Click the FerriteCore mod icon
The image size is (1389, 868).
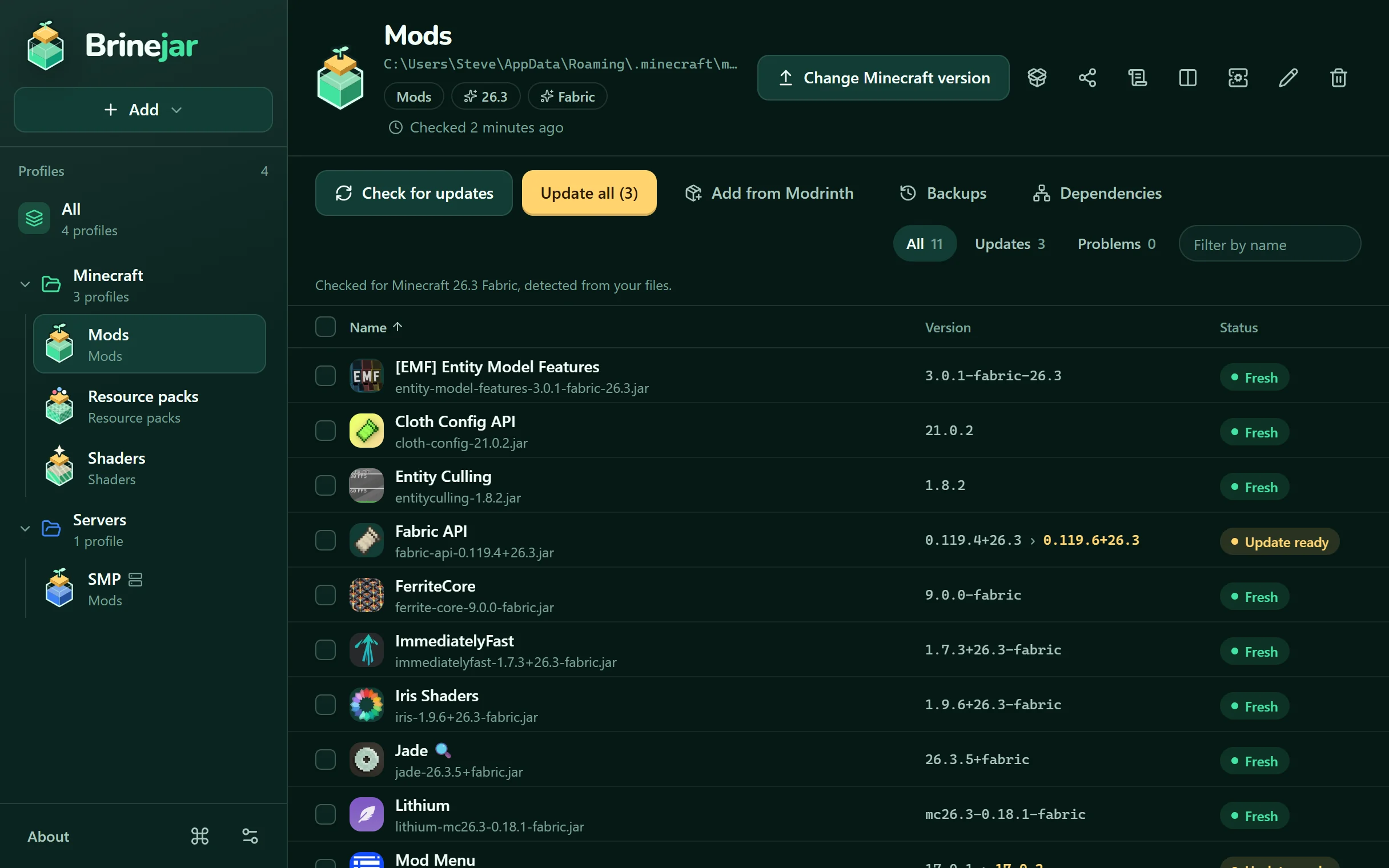366,595
